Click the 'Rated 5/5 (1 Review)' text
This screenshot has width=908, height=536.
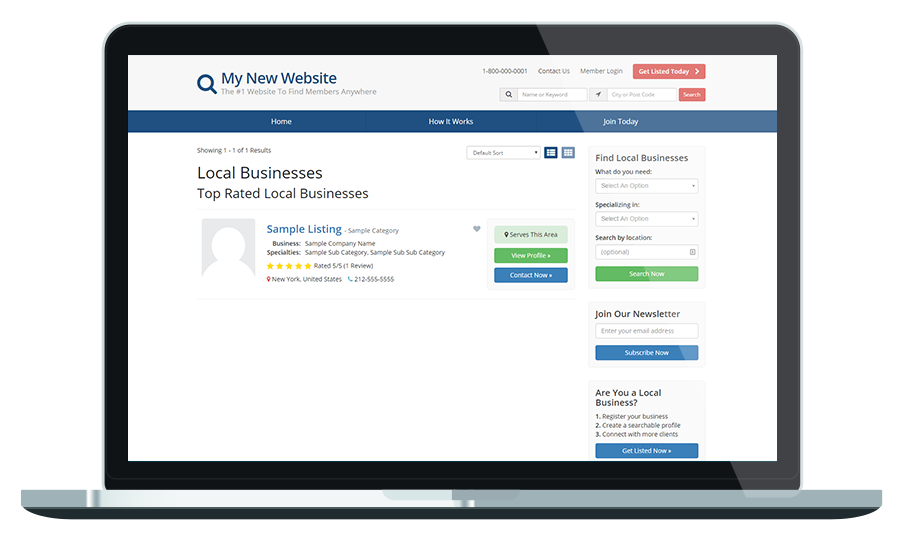pos(343,266)
